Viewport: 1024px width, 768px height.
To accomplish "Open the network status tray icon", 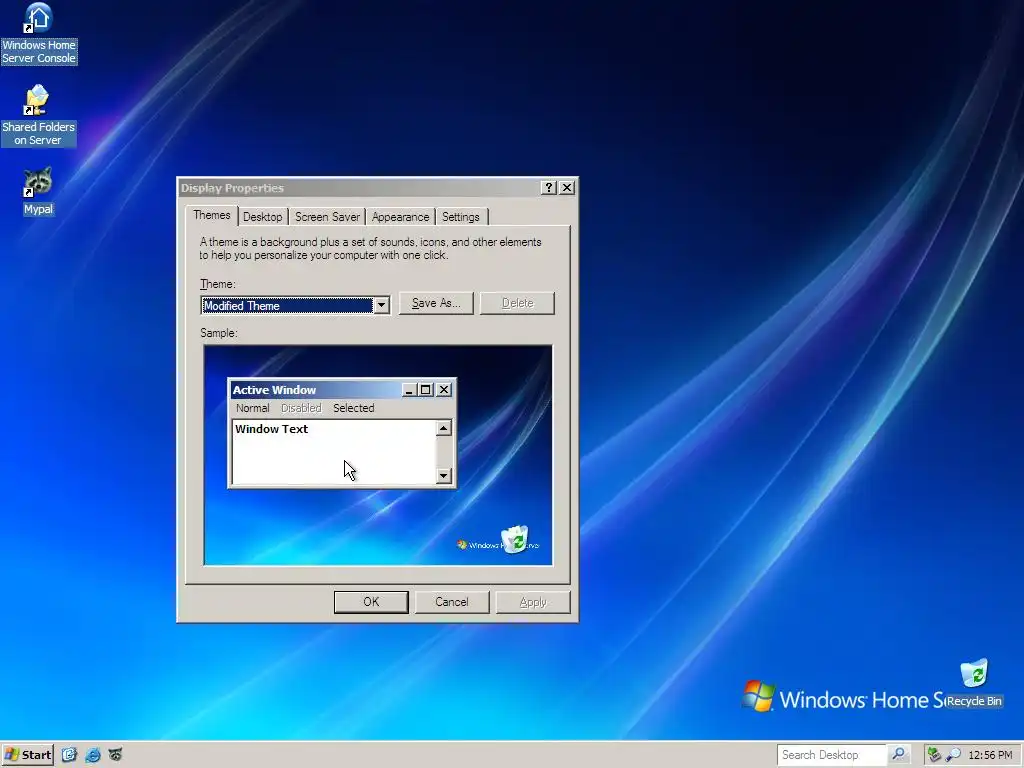I will click(x=934, y=755).
